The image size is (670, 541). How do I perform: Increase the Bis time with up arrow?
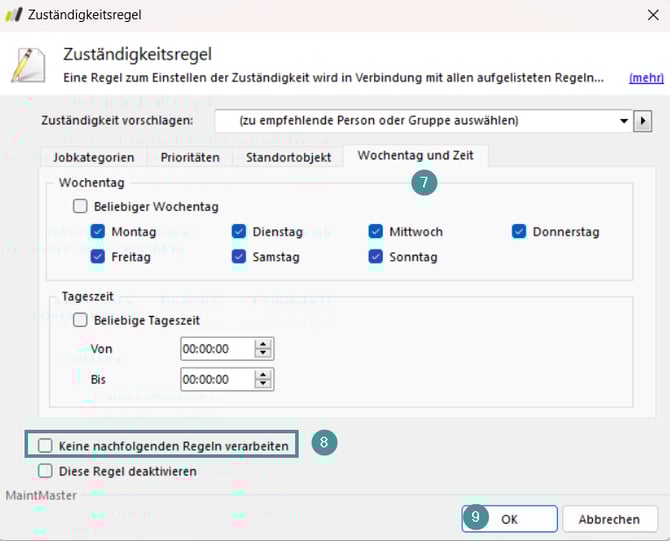pyautogui.click(x=263, y=375)
